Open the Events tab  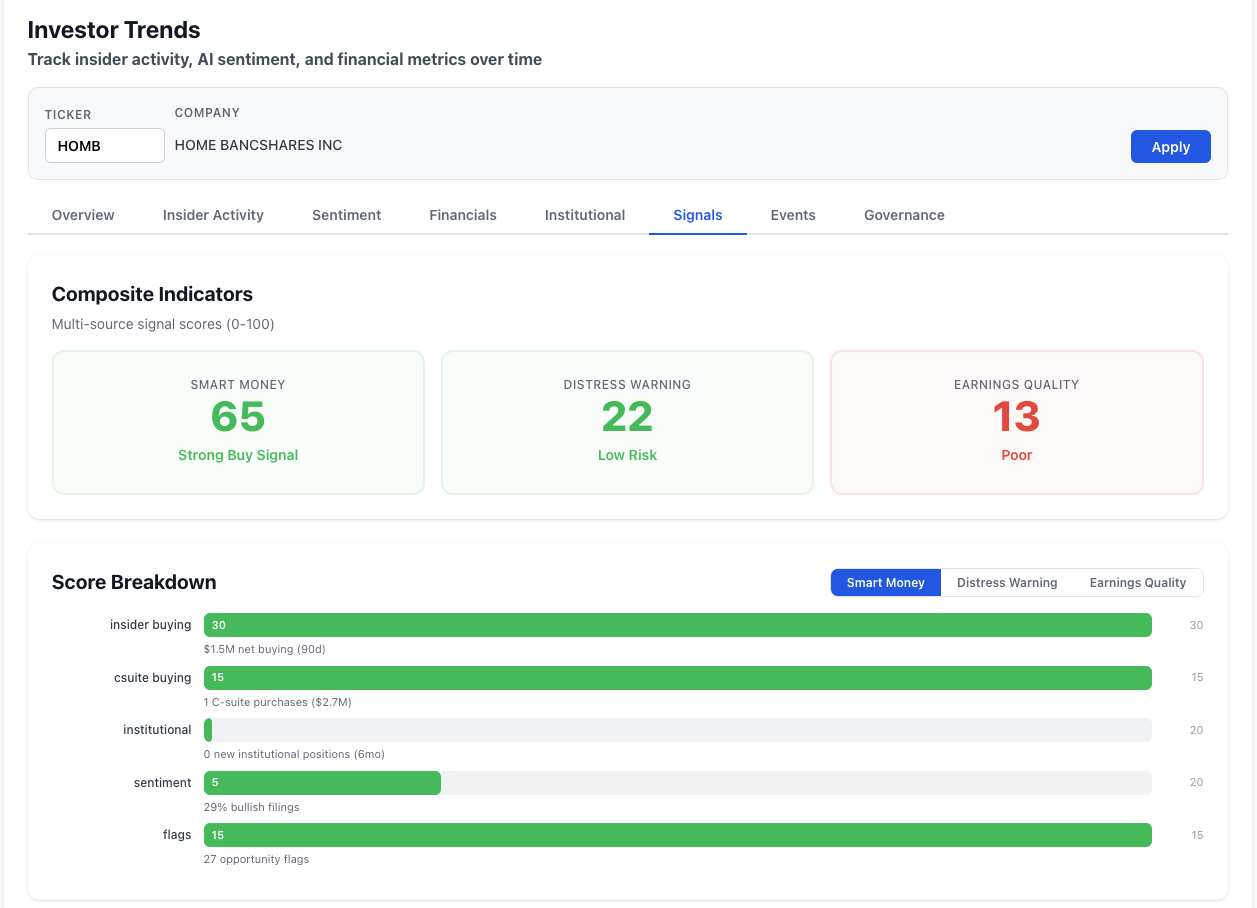click(793, 215)
